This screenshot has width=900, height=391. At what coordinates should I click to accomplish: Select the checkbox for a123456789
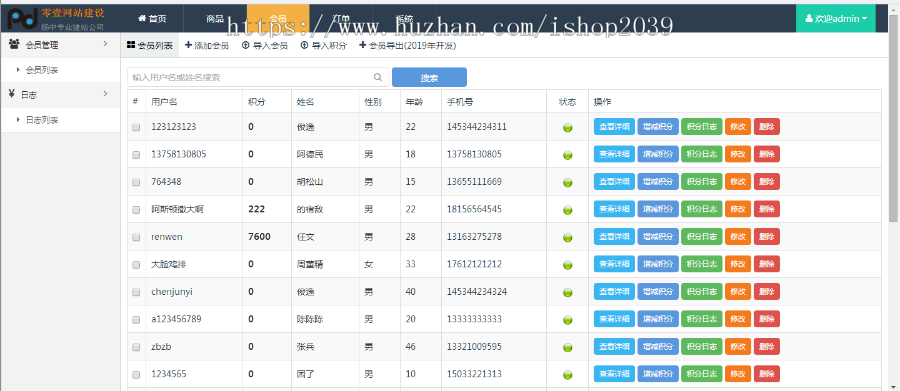(x=136, y=320)
